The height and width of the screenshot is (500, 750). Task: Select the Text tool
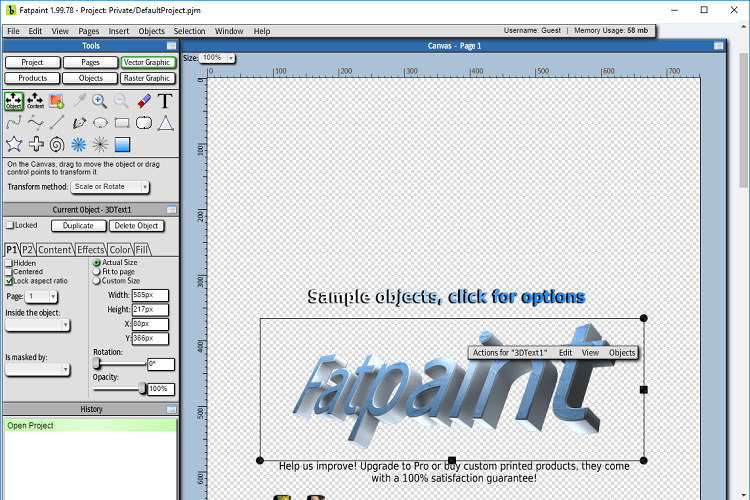[165, 101]
